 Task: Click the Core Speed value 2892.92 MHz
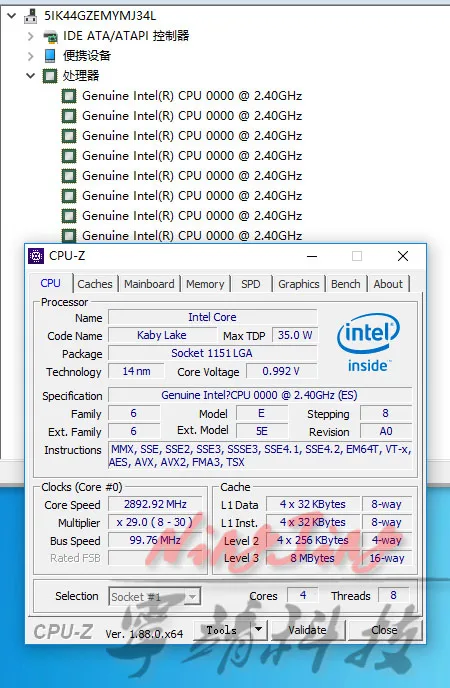click(x=155, y=504)
